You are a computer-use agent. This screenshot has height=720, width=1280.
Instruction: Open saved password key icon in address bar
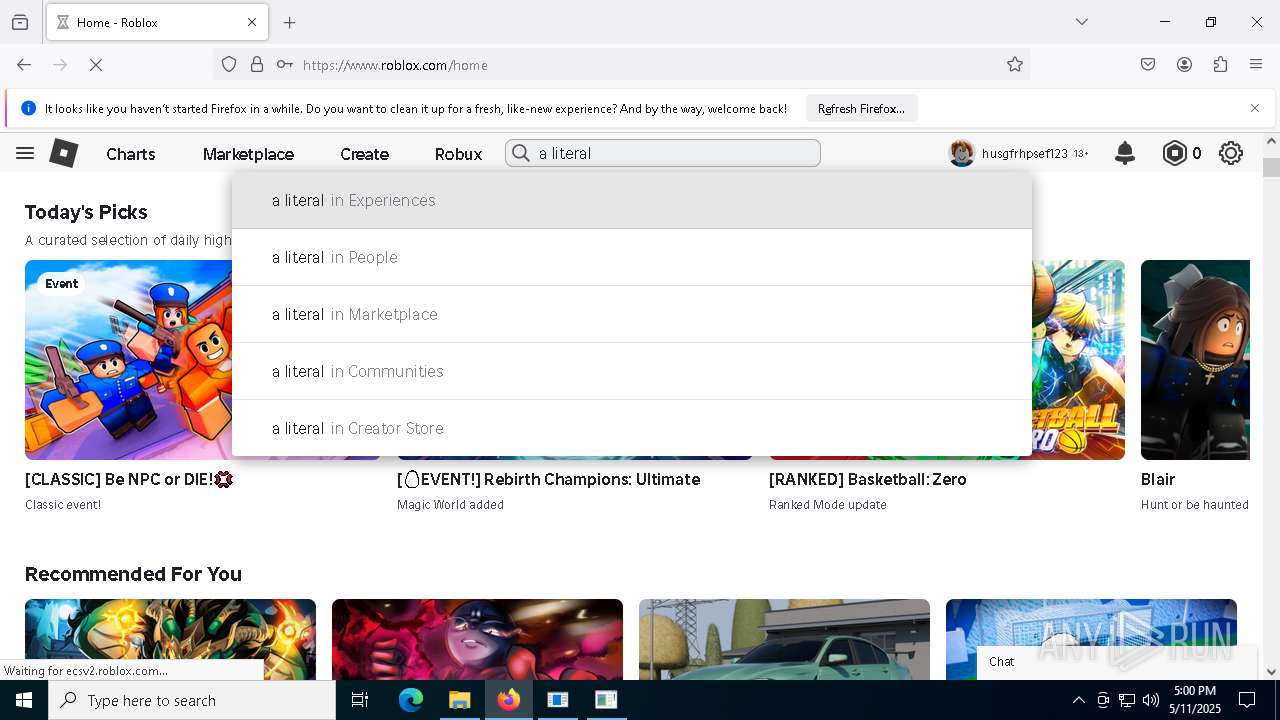pyautogui.click(x=285, y=65)
